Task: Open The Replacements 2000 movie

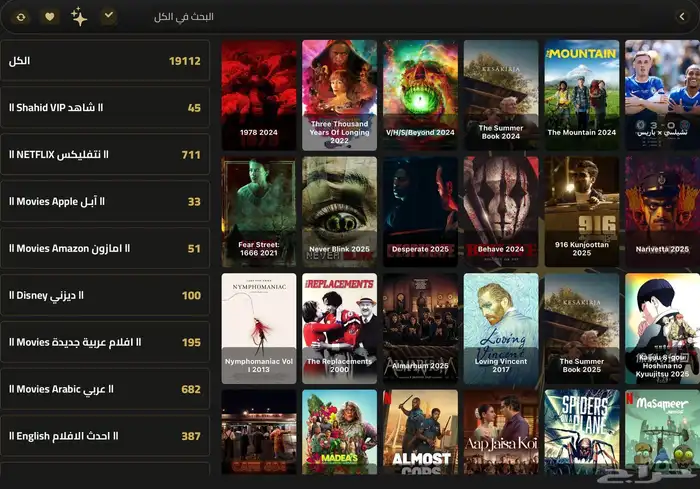Action: point(339,327)
